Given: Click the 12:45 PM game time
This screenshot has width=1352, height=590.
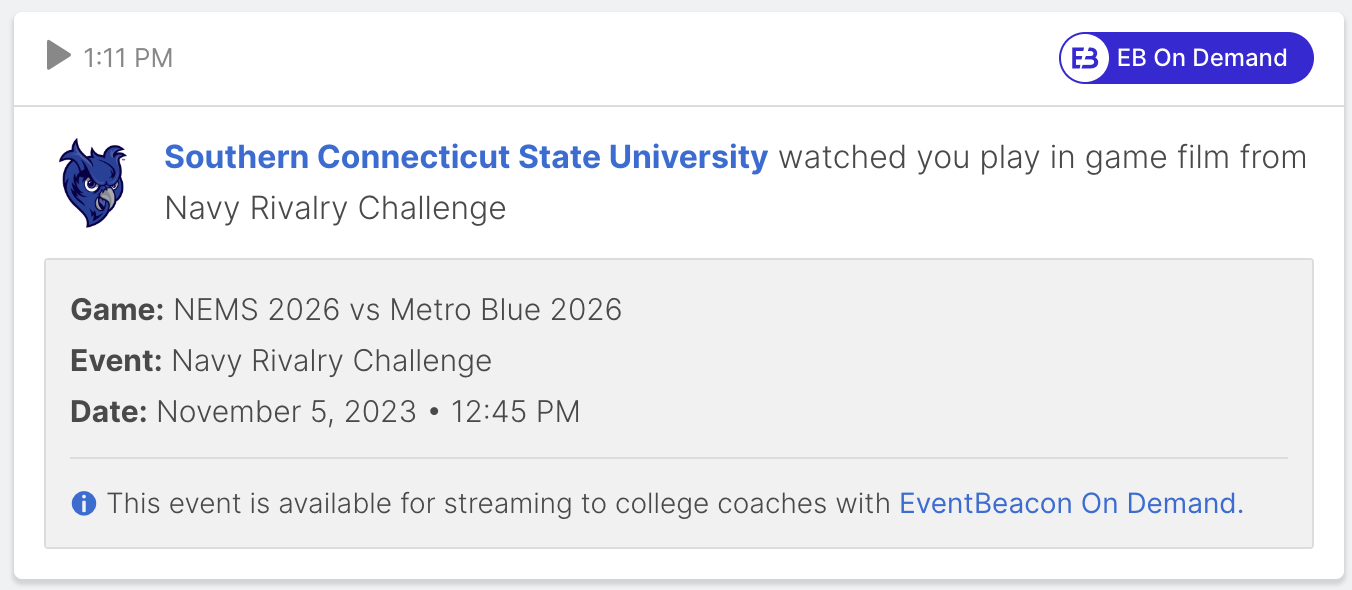Looking at the screenshot, I should pyautogui.click(x=515, y=412).
